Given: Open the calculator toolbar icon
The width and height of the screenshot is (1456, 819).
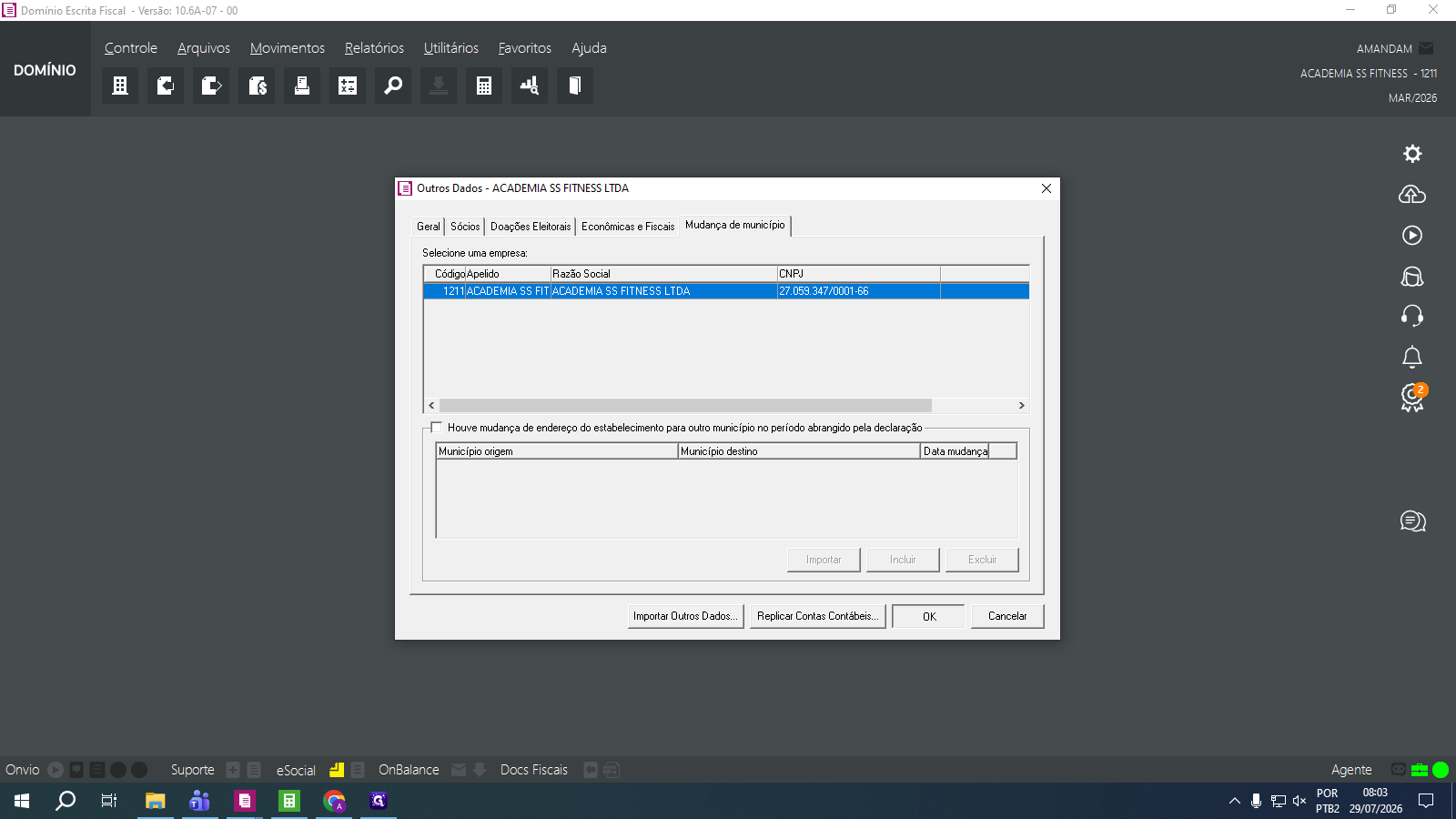Looking at the screenshot, I should click(484, 86).
